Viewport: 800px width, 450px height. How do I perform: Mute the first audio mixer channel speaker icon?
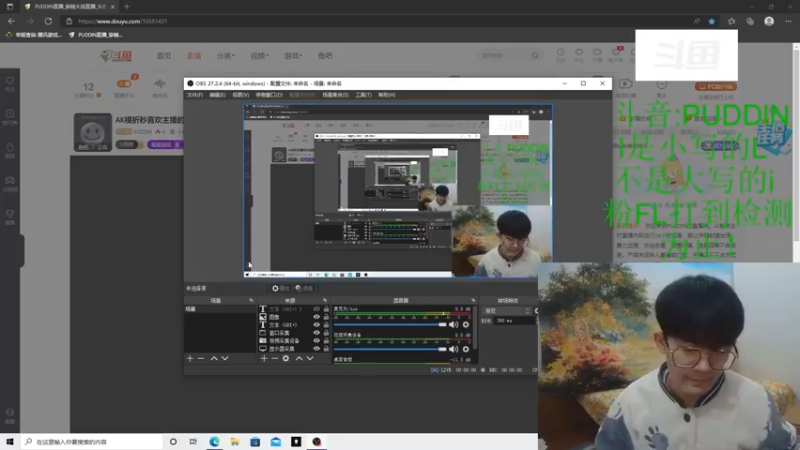454,324
